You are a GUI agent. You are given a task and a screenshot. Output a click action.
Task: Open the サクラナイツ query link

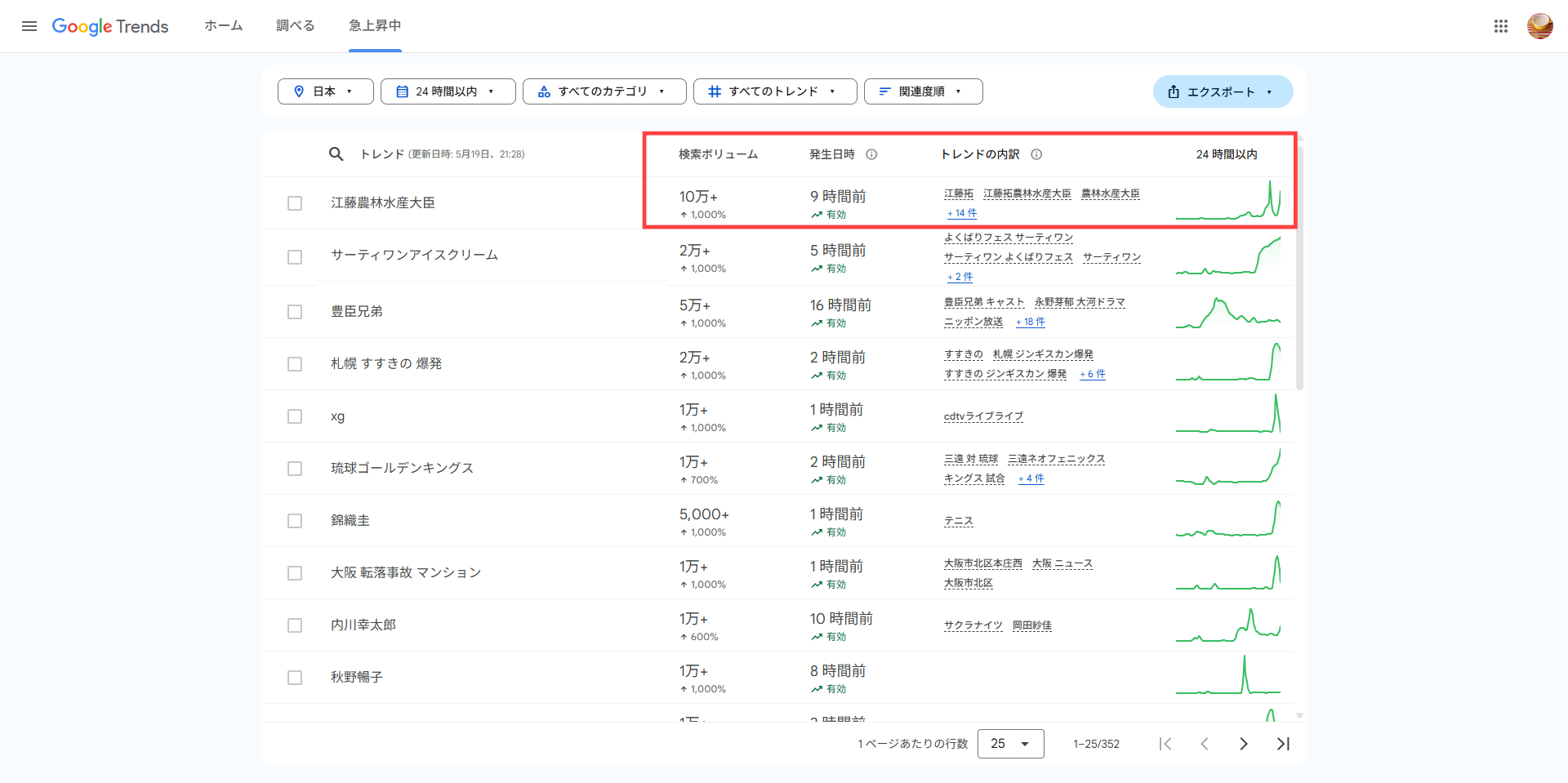click(973, 625)
